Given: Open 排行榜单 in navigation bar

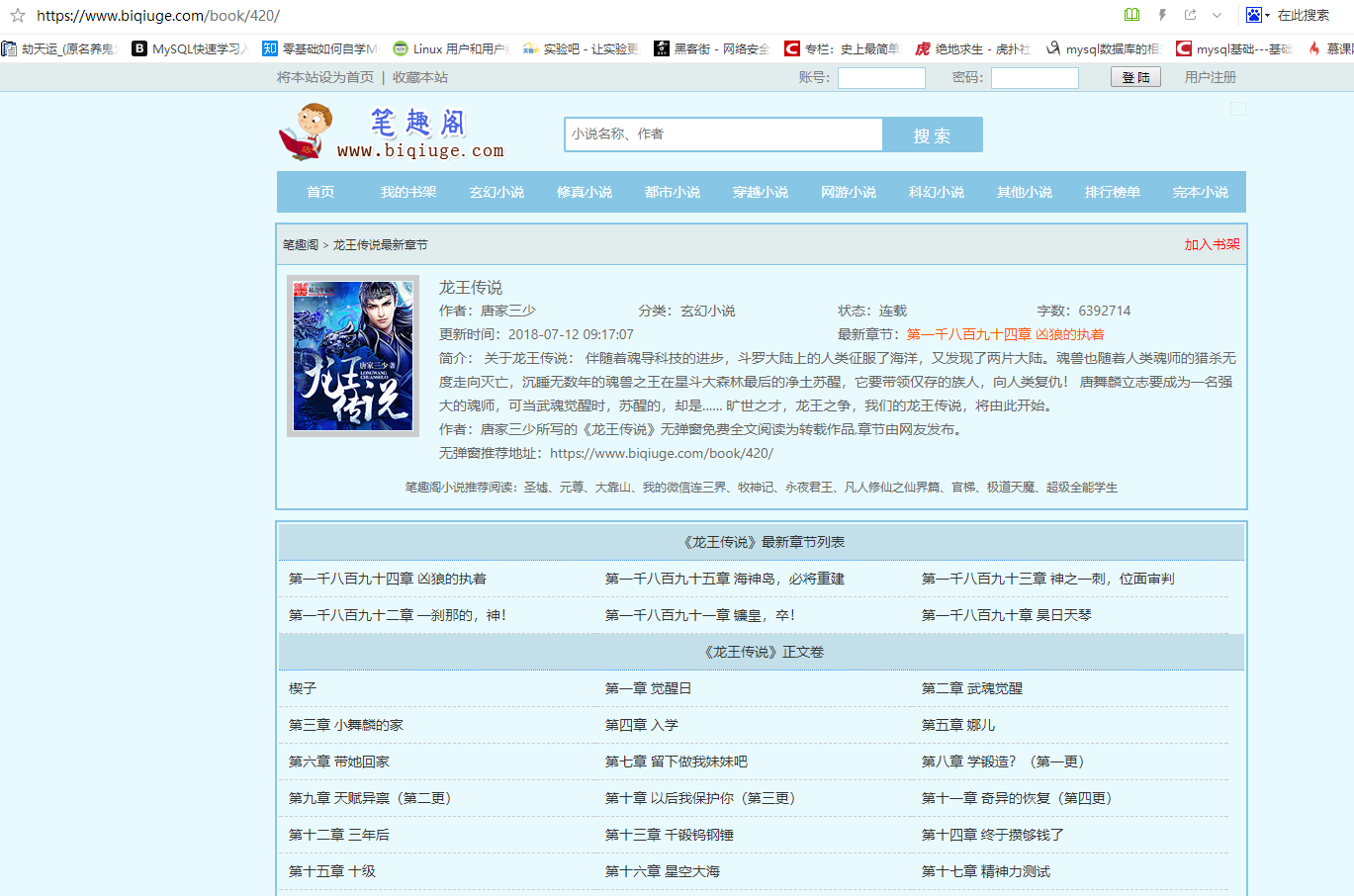Looking at the screenshot, I should tap(1113, 192).
